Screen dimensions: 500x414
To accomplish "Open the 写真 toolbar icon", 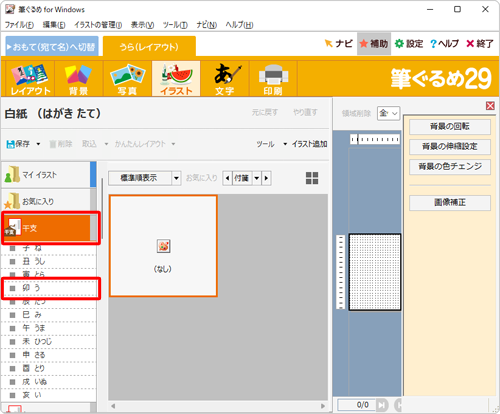I will point(127,79).
